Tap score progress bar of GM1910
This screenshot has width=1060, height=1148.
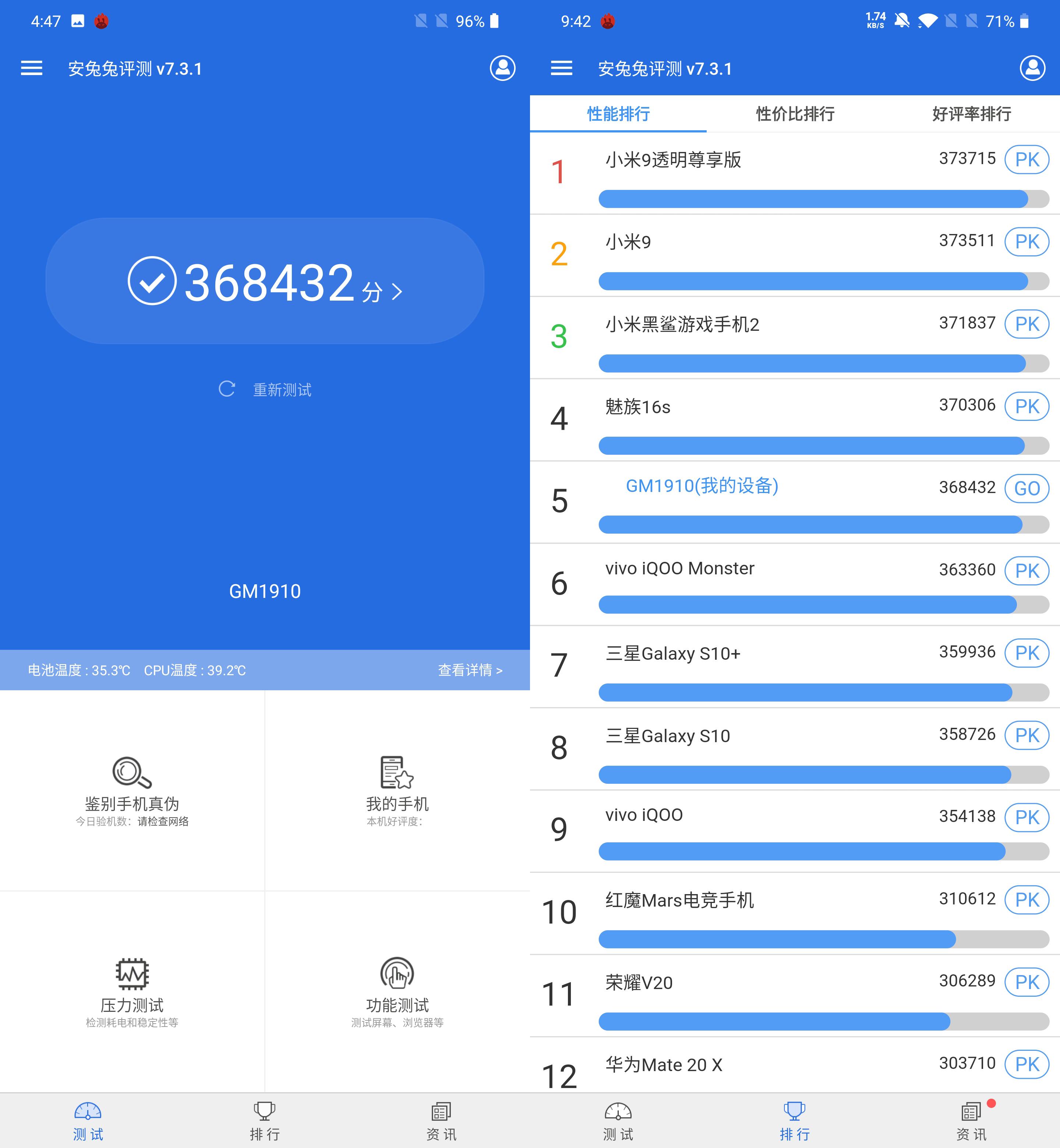[824, 524]
